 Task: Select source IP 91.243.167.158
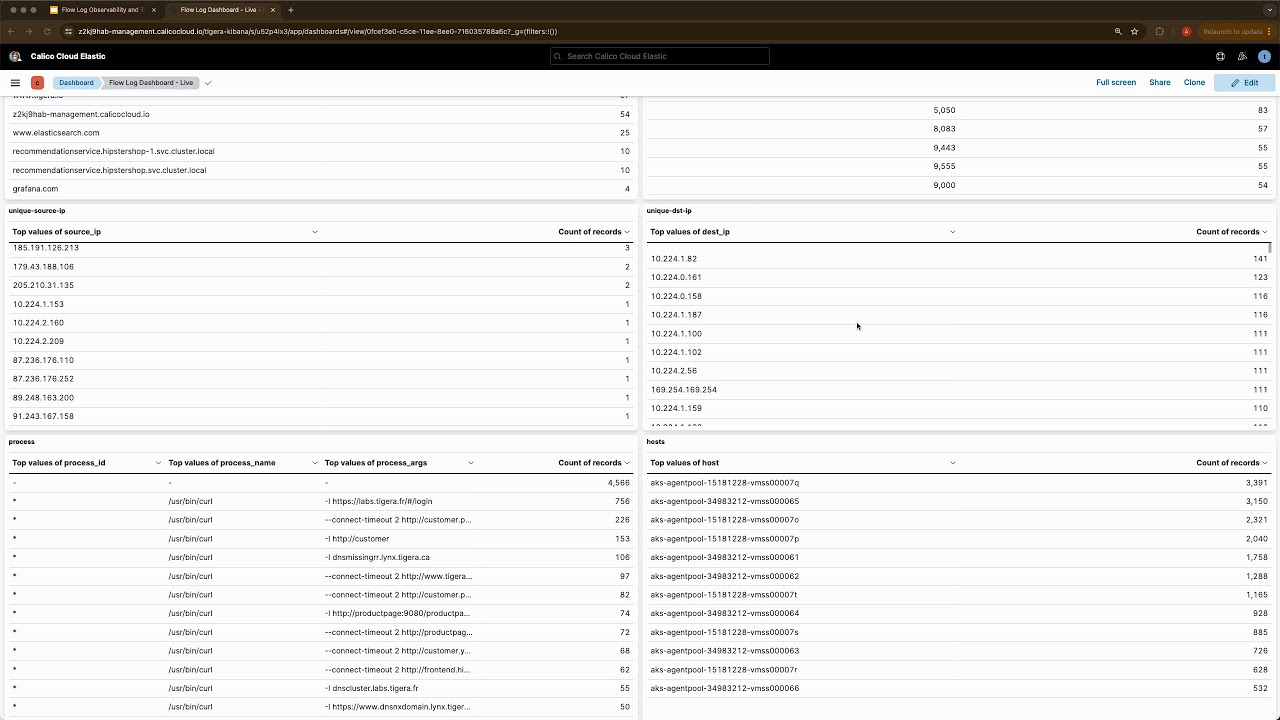pos(43,416)
